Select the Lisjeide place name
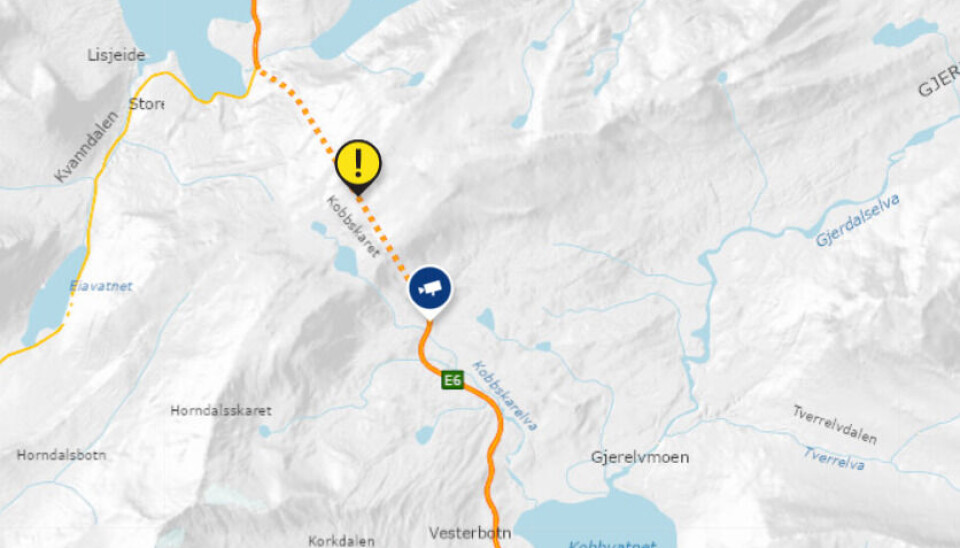This screenshot has width=960, height=548. click(x=116, y=55)
